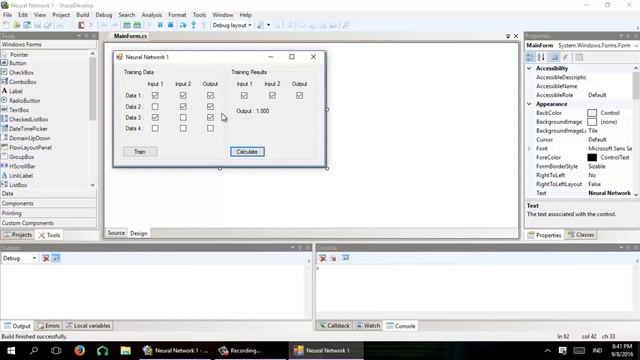Switch to the Projects tab
This screenshot has height=360, width=640.
[x=18, y=235]
